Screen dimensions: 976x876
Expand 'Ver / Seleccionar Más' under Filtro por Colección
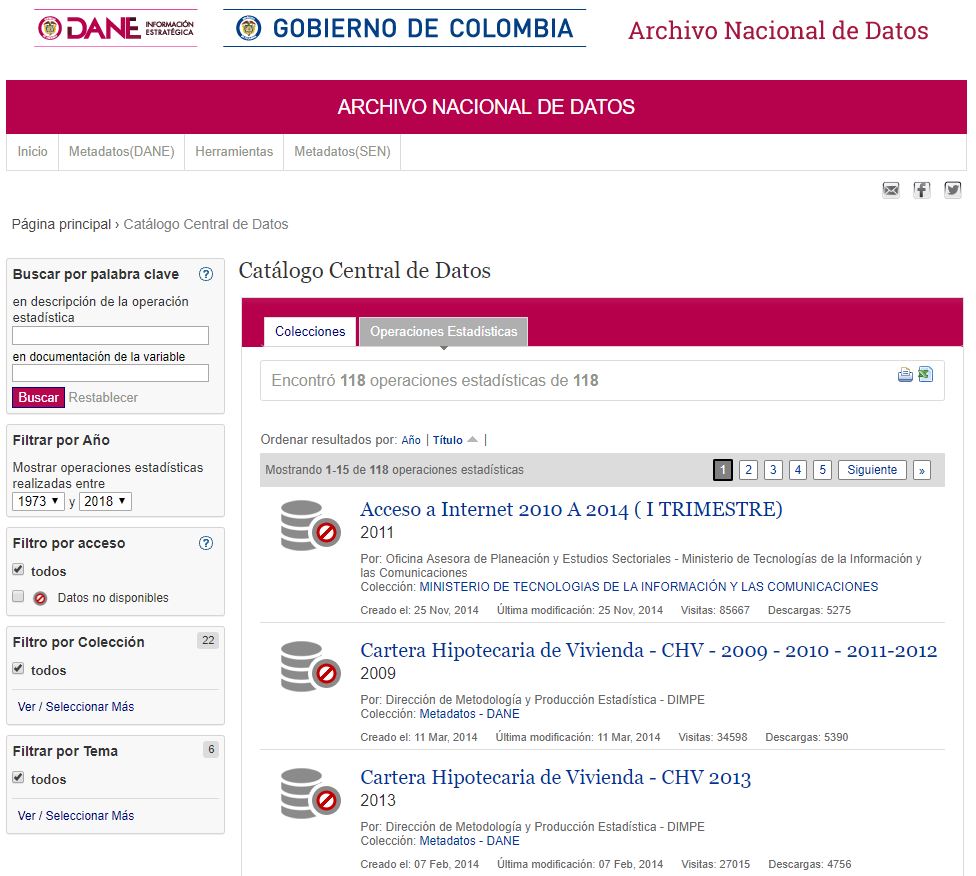(76, 706)
